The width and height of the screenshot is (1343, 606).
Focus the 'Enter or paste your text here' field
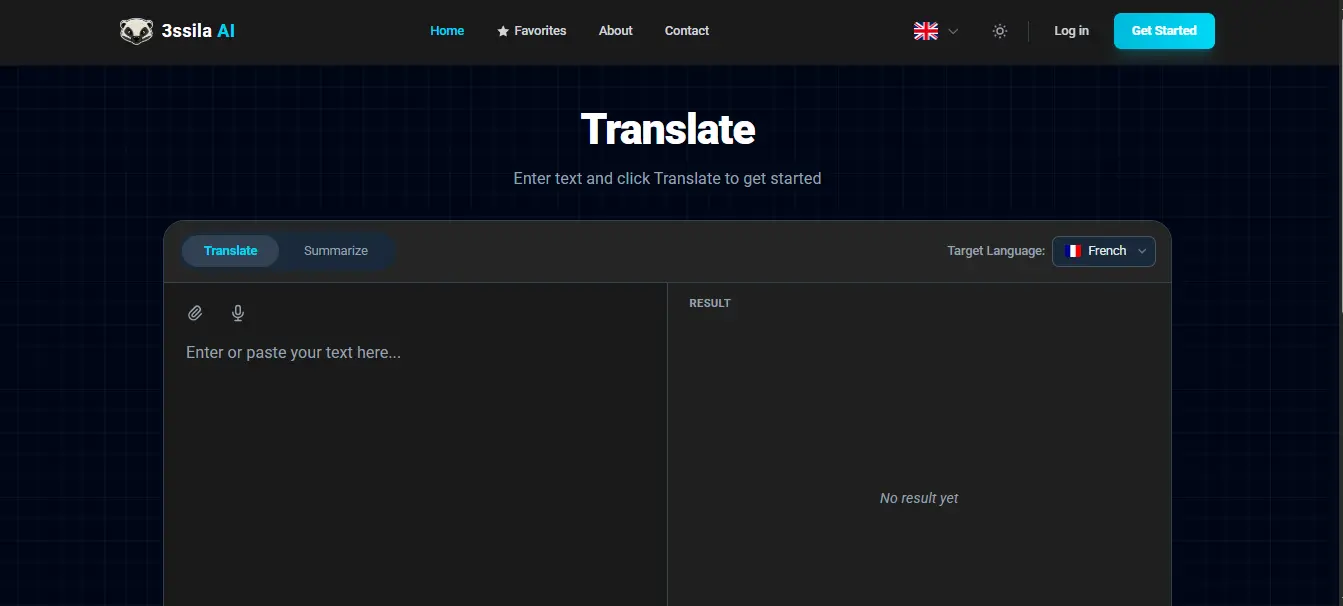415,470
